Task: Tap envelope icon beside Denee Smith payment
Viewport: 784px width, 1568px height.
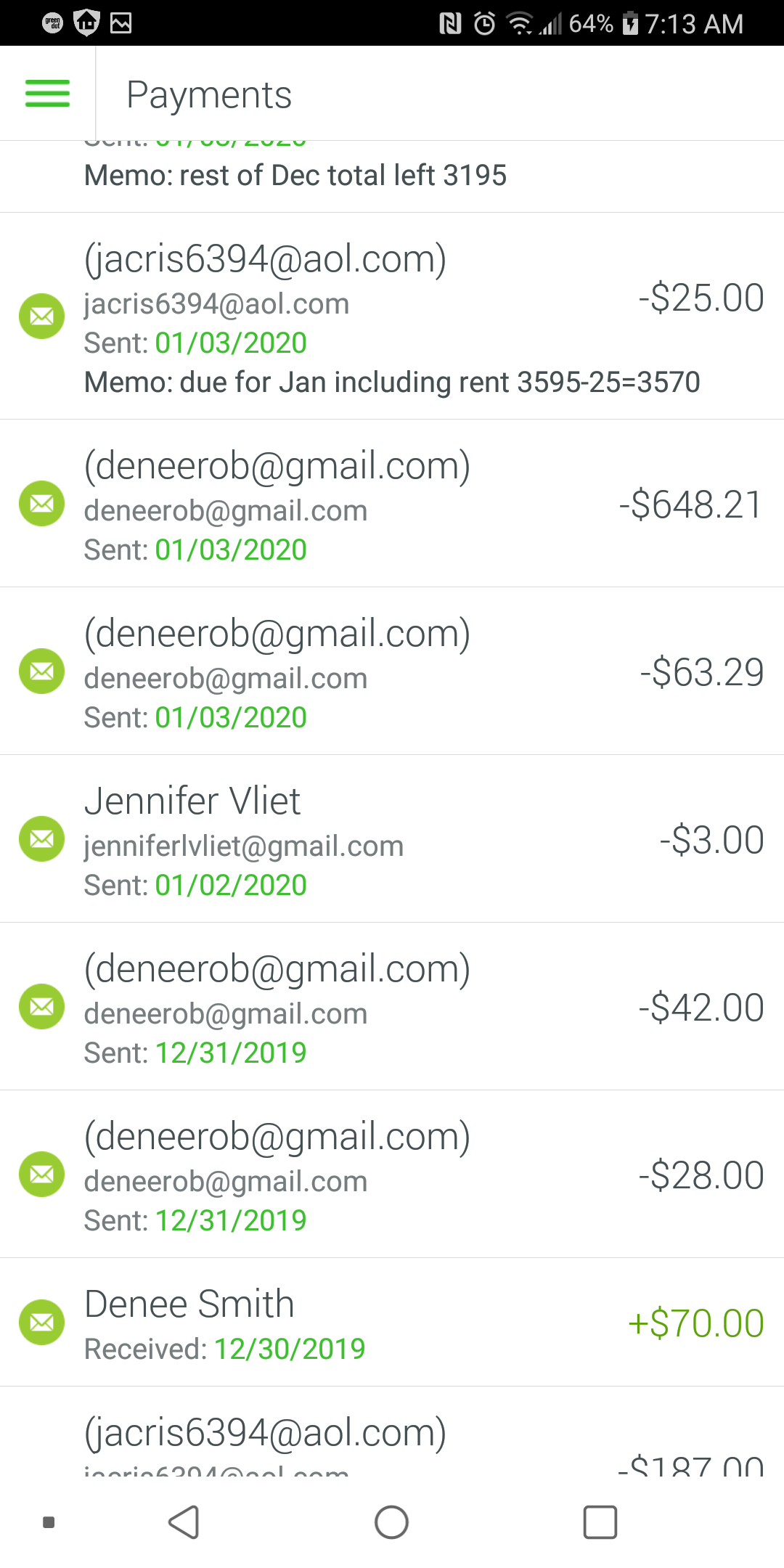Action: [x=41, y=1323]
